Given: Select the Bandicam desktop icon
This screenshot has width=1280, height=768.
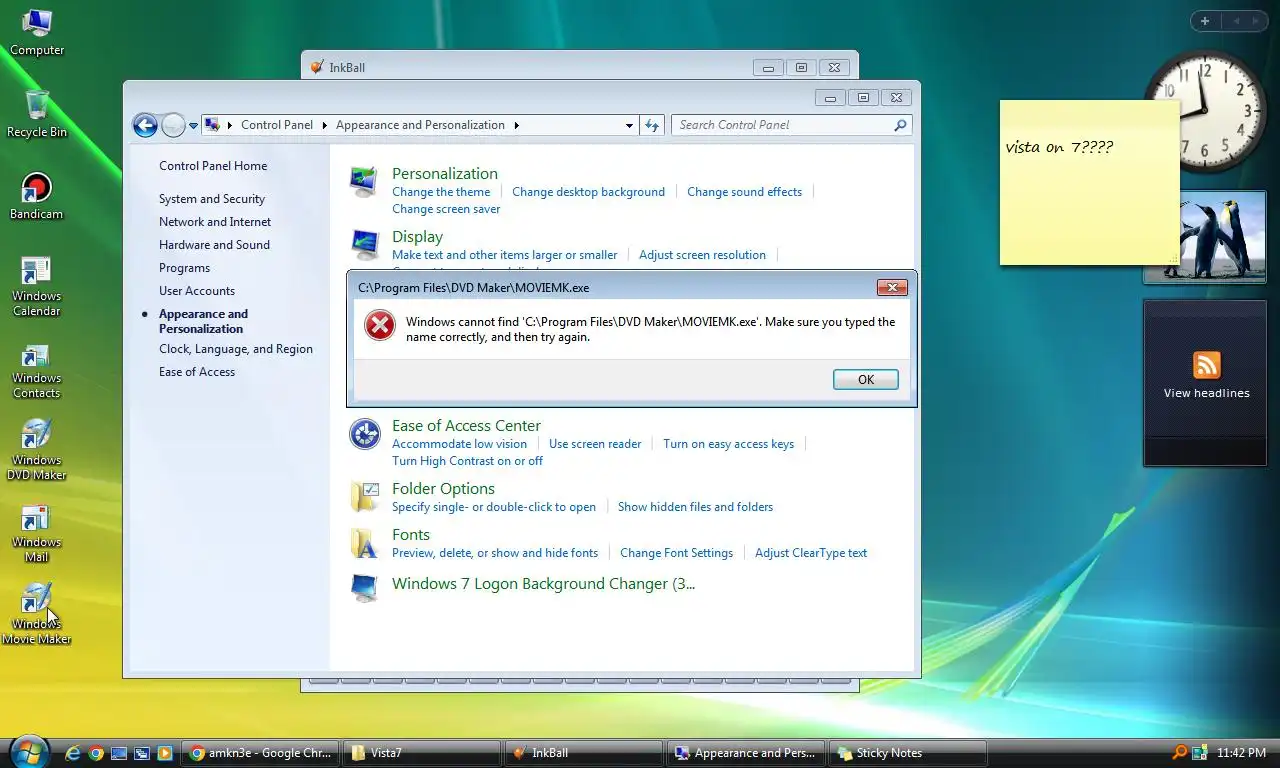Looking at the screenshot, I should [x=37, y=196].
